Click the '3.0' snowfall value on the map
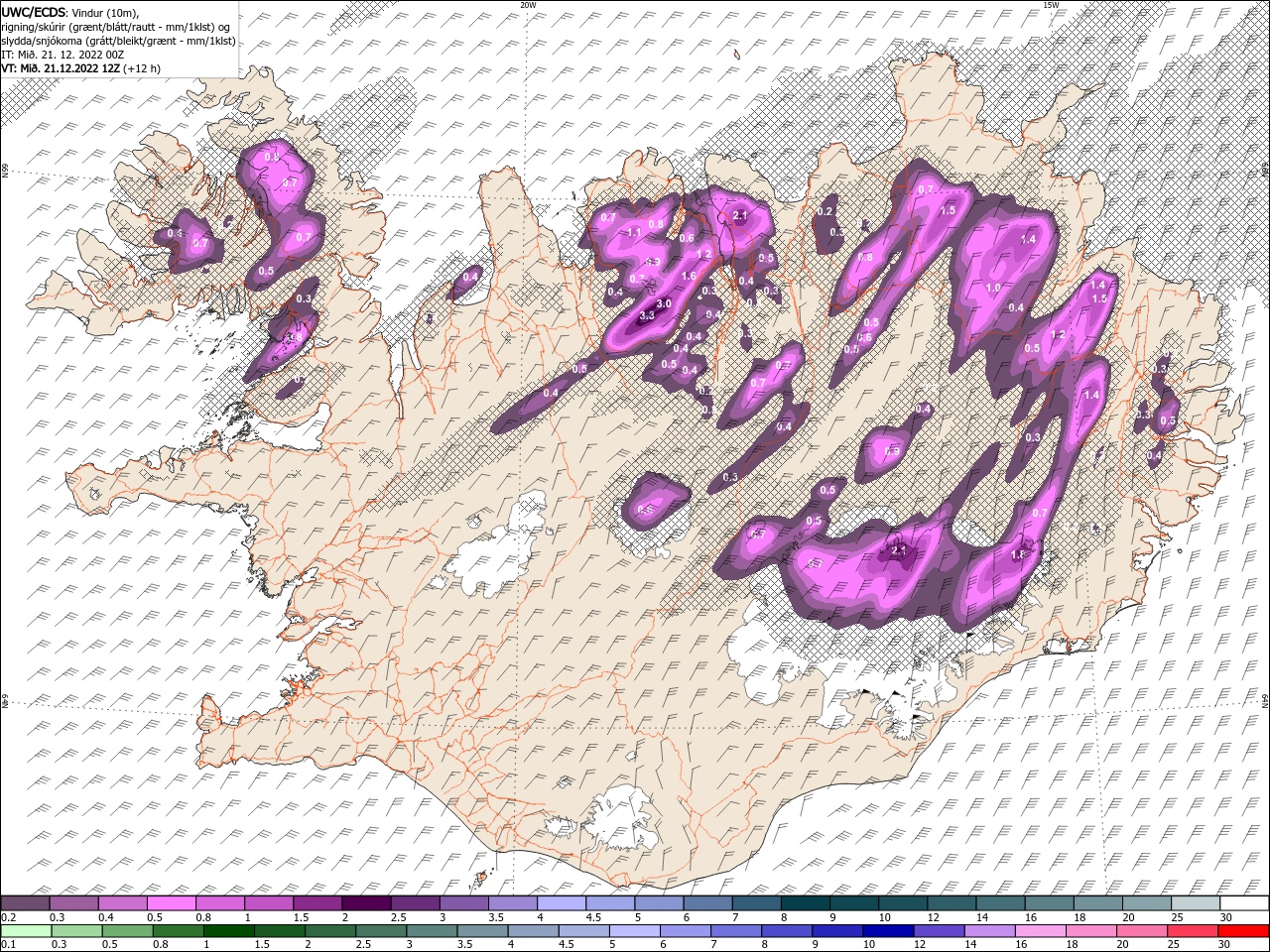The height and width of the screenshot is (952, 1270). [x=664, y=303]
